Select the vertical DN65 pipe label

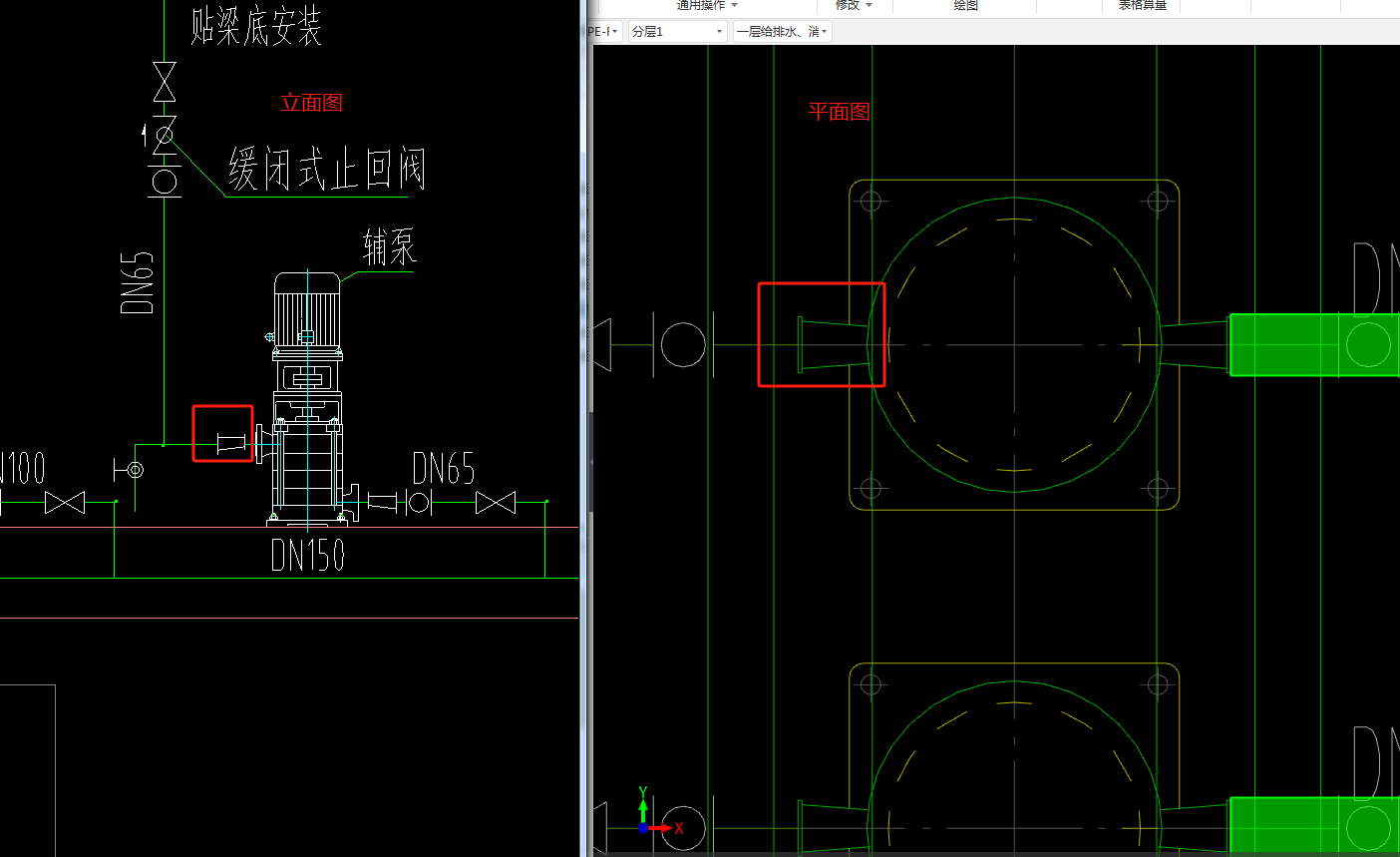coord(137,282)
